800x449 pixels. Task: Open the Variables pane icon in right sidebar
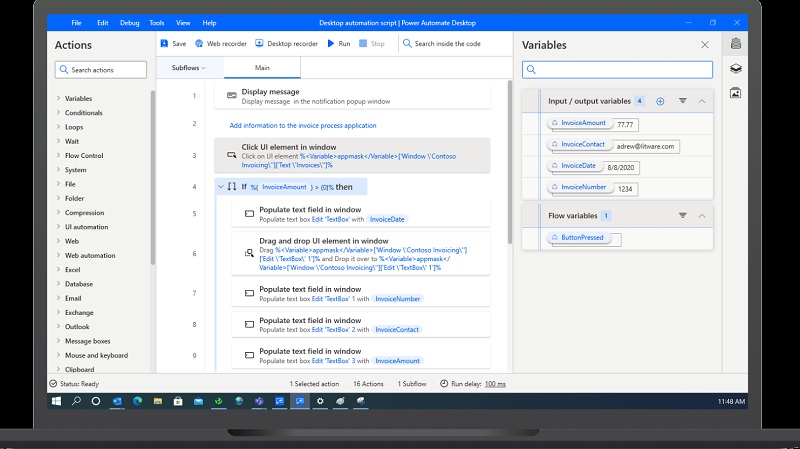tap(735, 43)
